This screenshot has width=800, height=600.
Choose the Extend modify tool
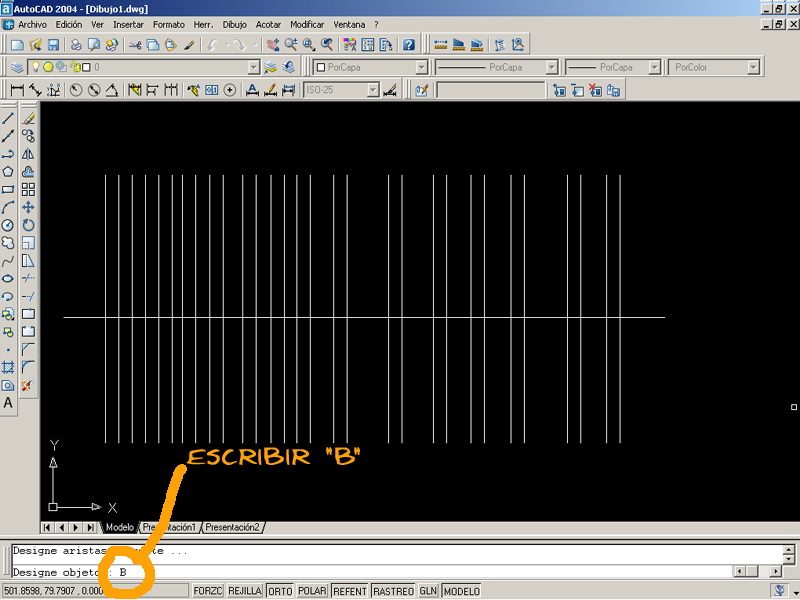(29, 296)
